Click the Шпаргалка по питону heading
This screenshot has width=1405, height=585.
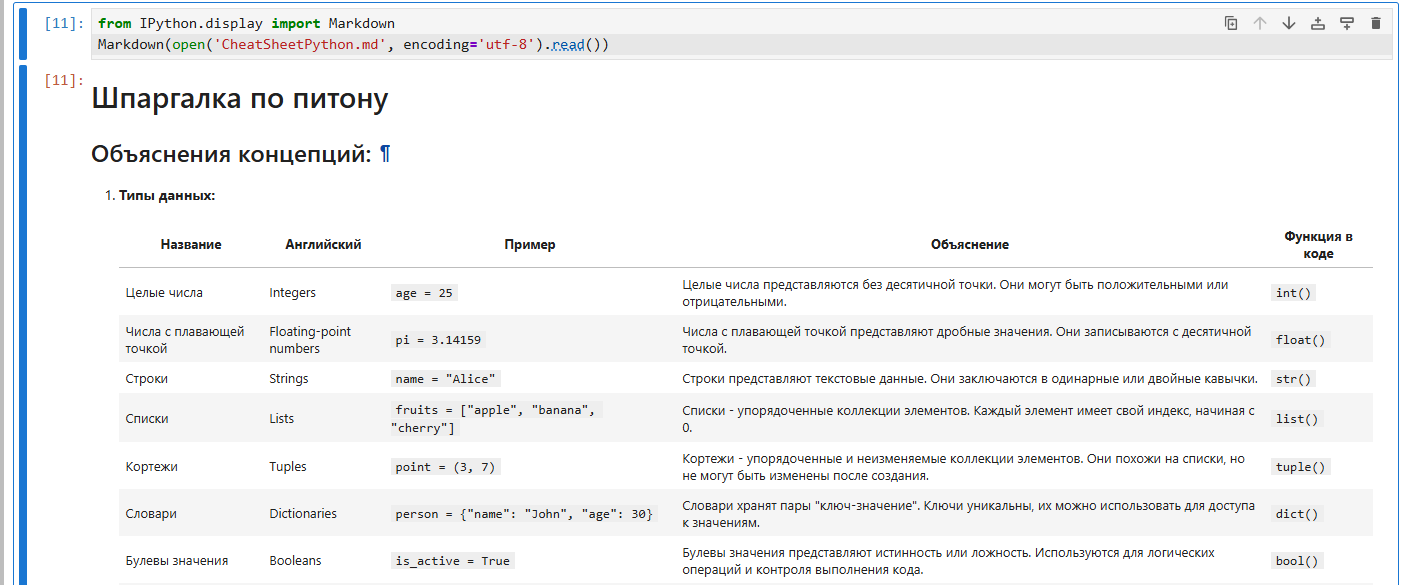[239, 99]
